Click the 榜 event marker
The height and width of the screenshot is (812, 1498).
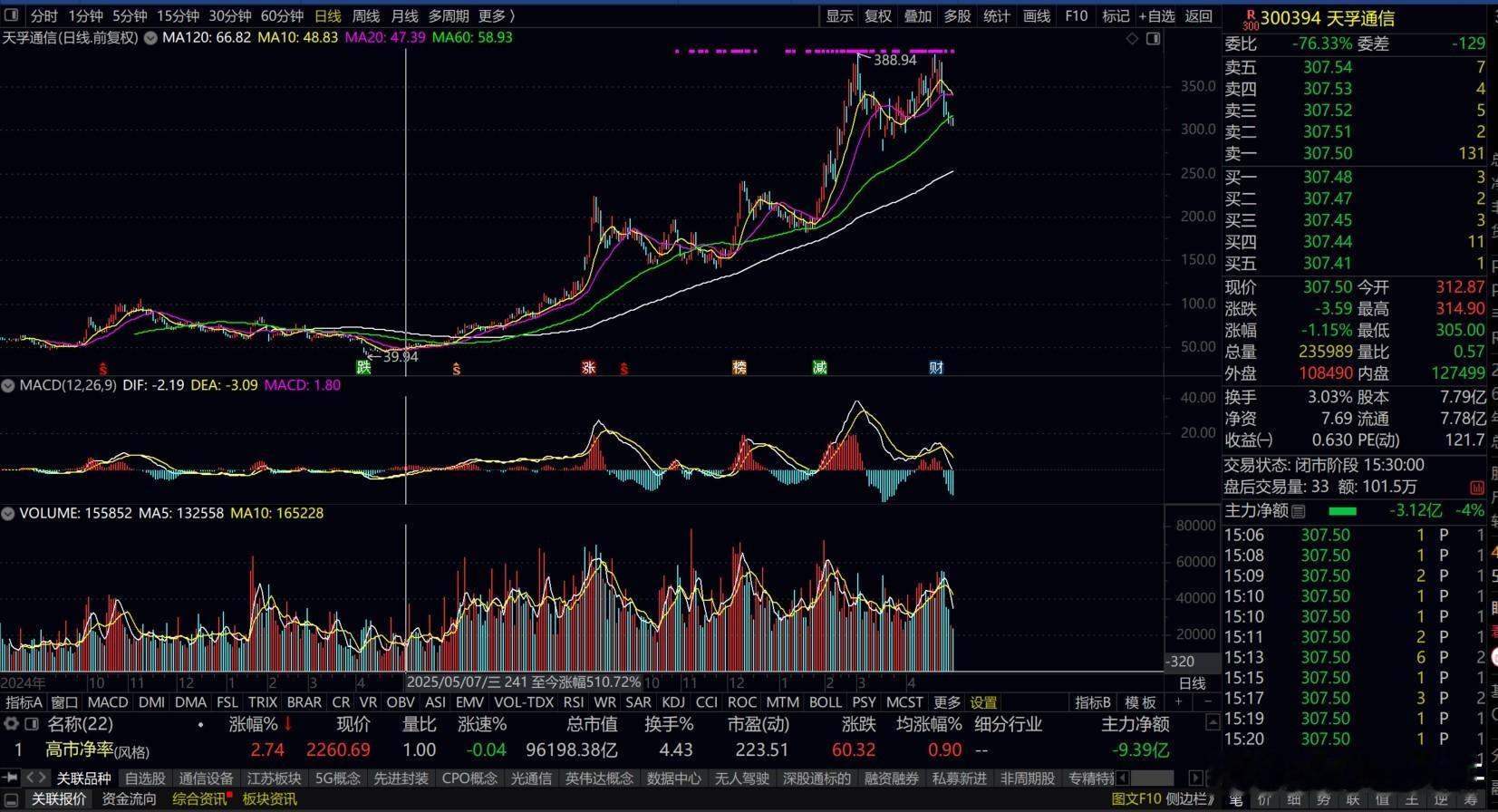click(739, 367)
